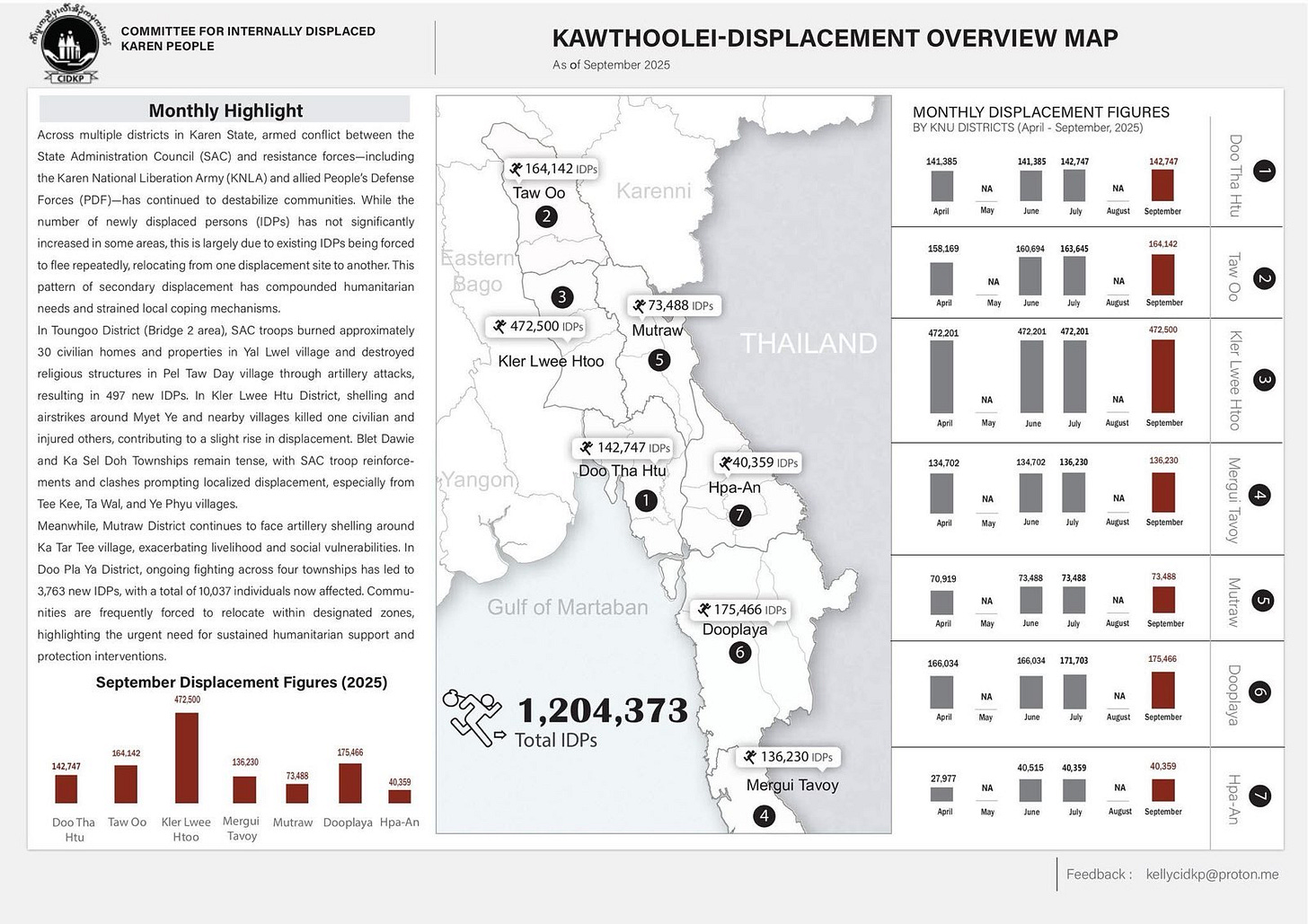Click the tall Kler Lwee Htoo bar in bottom chart

(187, 758)
